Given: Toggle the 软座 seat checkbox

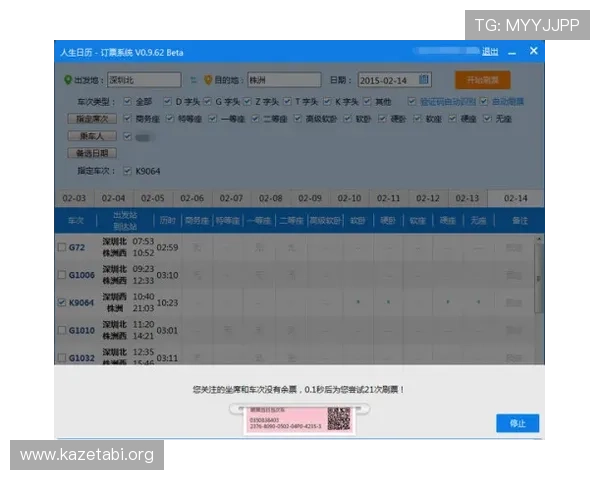Looking at the screenshot, I should tap(417, 119).
